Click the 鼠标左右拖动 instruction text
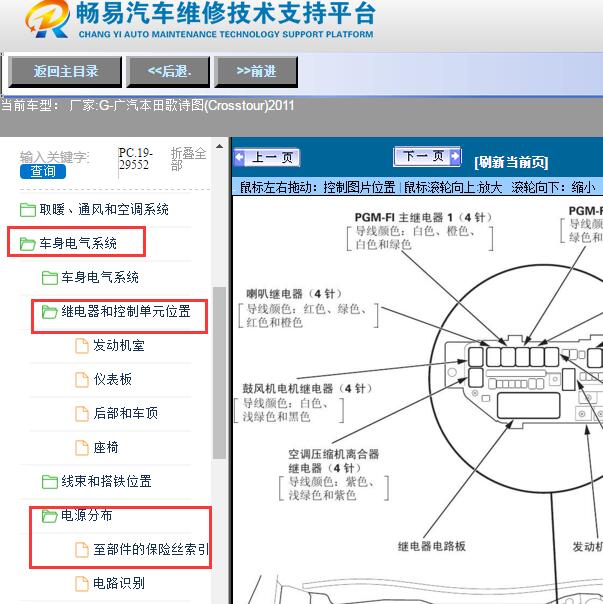This screenshot has height=604, width=603. tap(317, 188)
